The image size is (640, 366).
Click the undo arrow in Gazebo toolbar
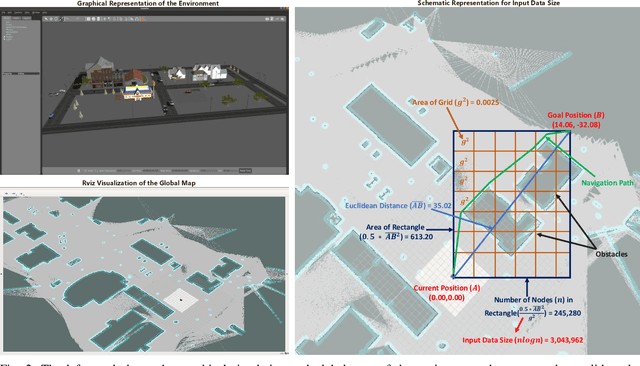click(68, 19)
